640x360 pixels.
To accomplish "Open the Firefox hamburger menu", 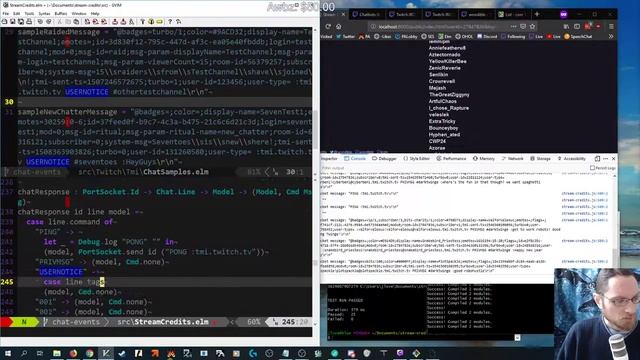I will [x=611, y=26].
